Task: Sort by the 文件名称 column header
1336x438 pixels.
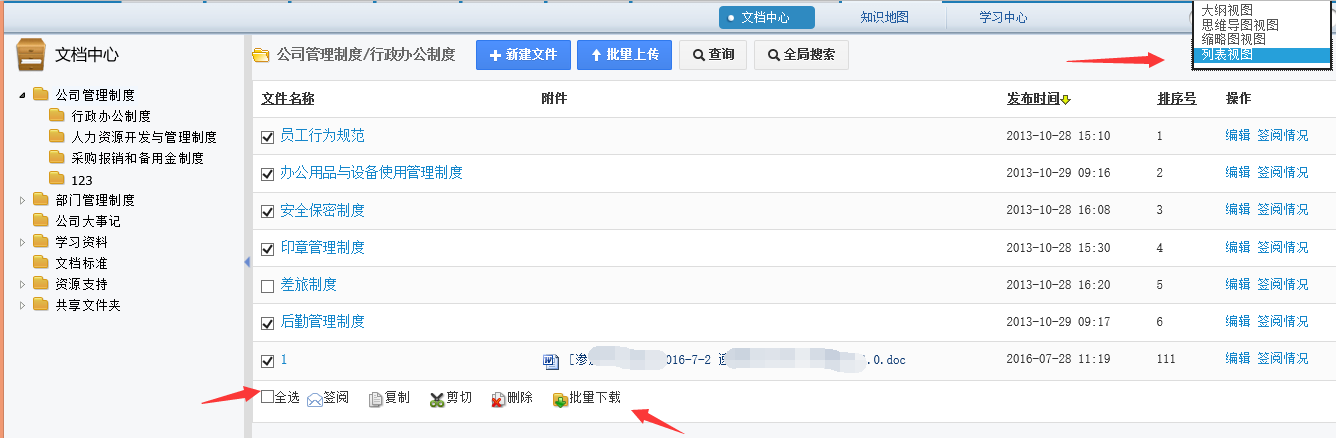Action: [x=288, y=98]
